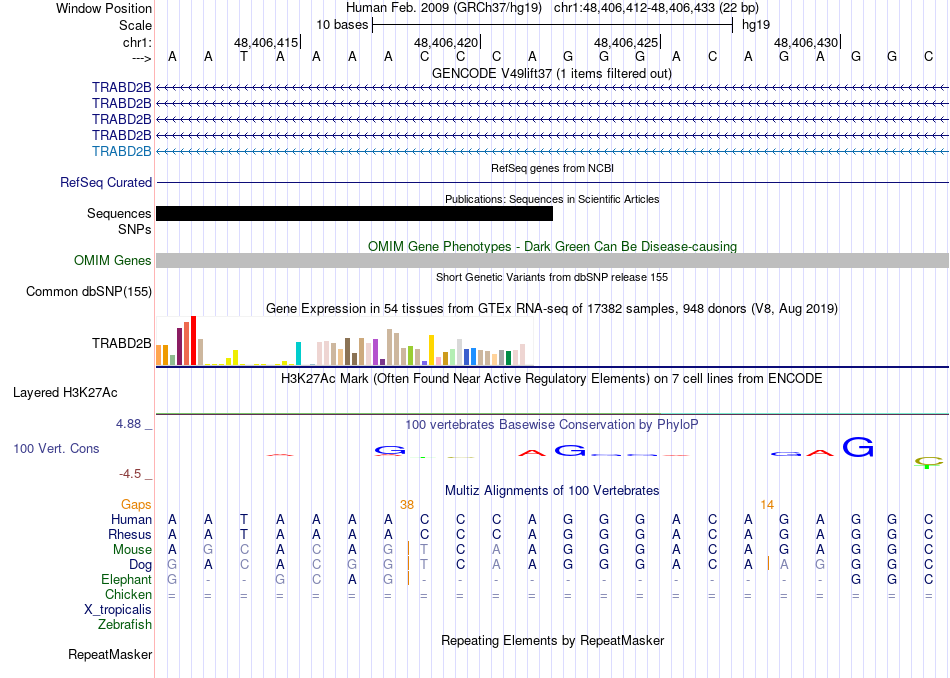The height and width of the screenshot is (678, 950).
Task: Click the cyan bar in GTEx expression chart
Action: (x=298, y=354)
